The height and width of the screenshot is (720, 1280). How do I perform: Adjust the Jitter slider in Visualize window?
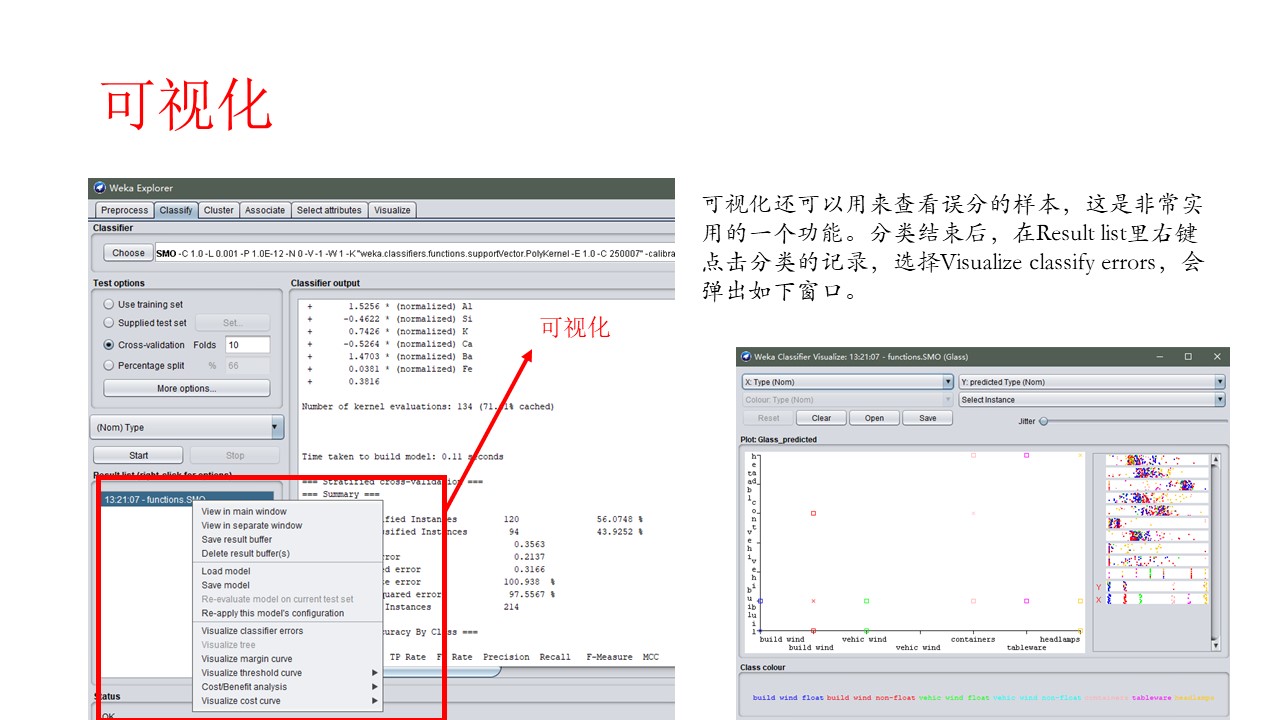tap(1043, 421)
